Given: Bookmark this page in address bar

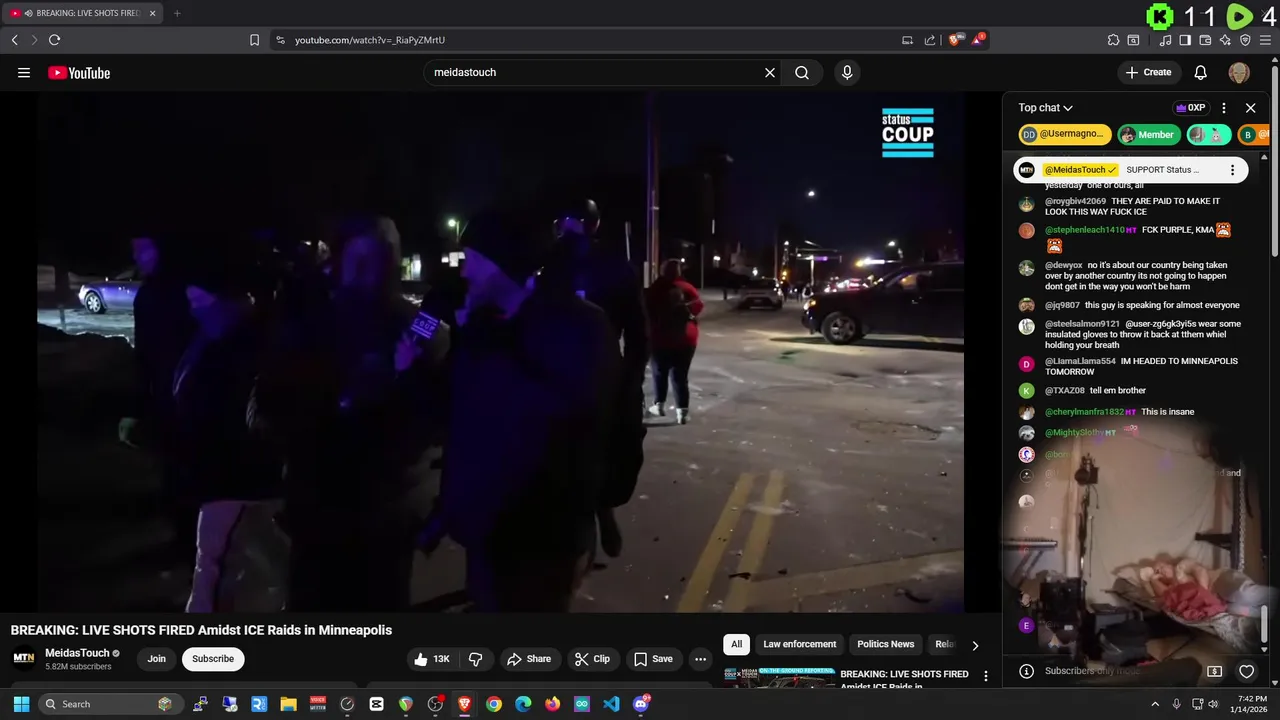Looking at the screenshot, I should tap(254, 40).
